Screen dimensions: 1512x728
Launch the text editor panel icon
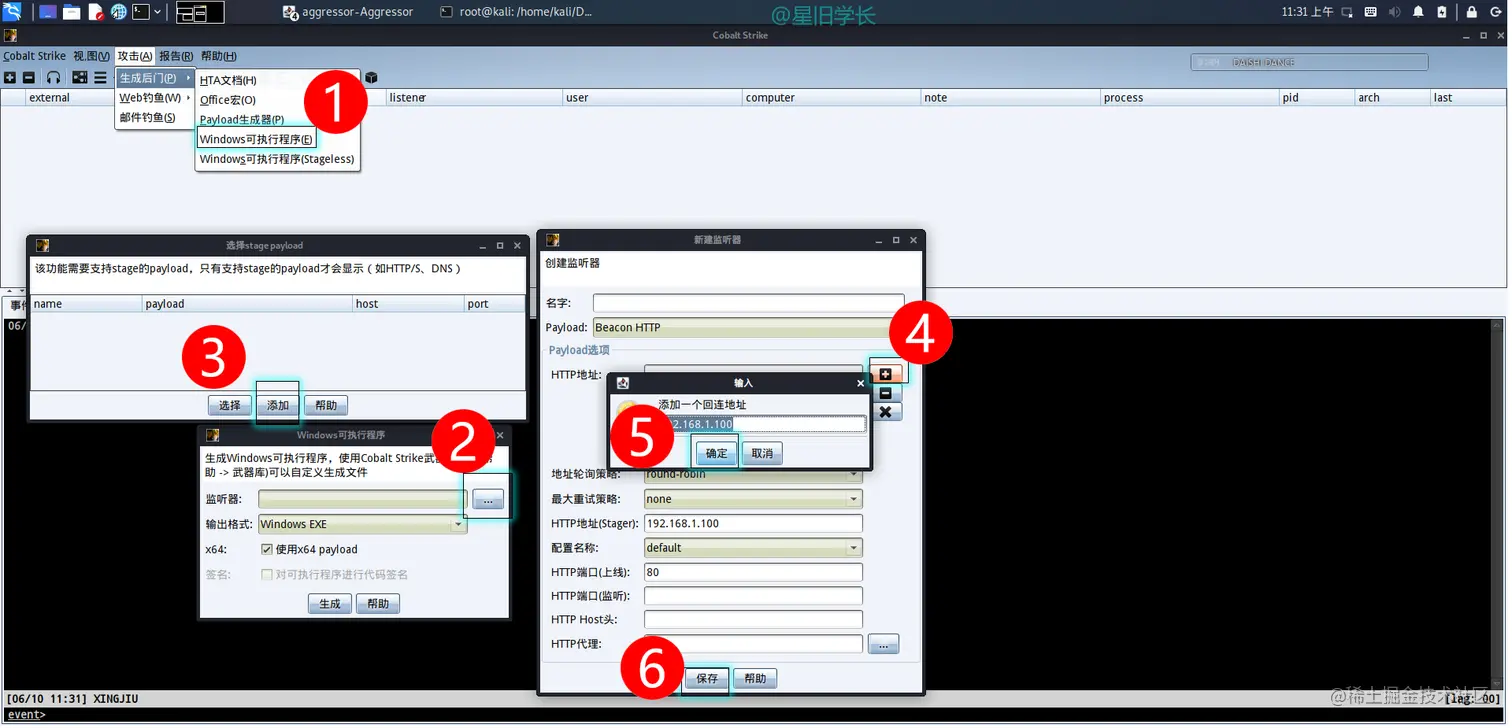point(96,12)
